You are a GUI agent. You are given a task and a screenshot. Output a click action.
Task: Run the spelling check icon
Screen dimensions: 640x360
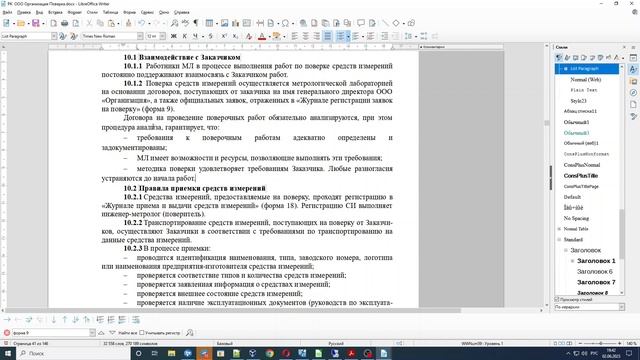point(185,23)
